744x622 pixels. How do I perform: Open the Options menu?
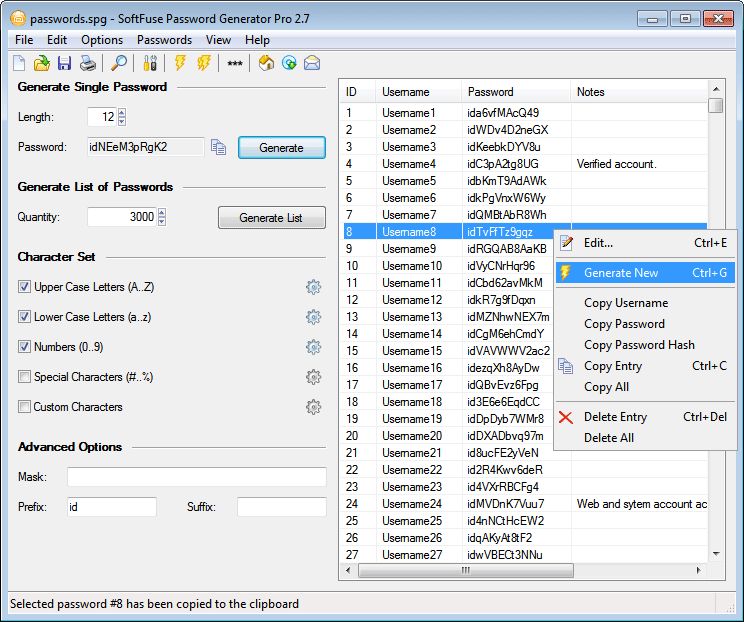(x=102, y=40)
